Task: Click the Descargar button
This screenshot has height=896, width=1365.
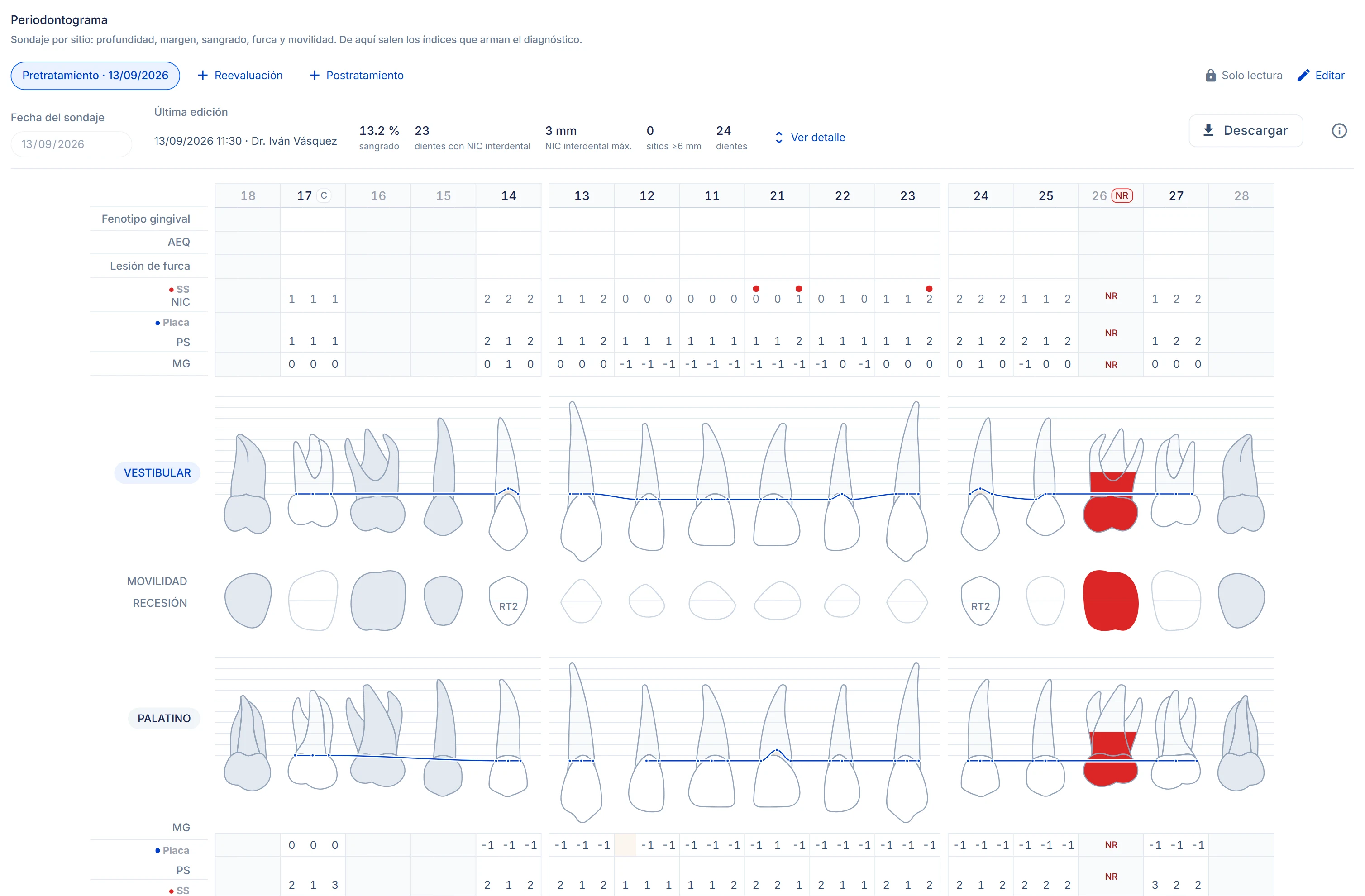Action: [x=1246, y=131]
